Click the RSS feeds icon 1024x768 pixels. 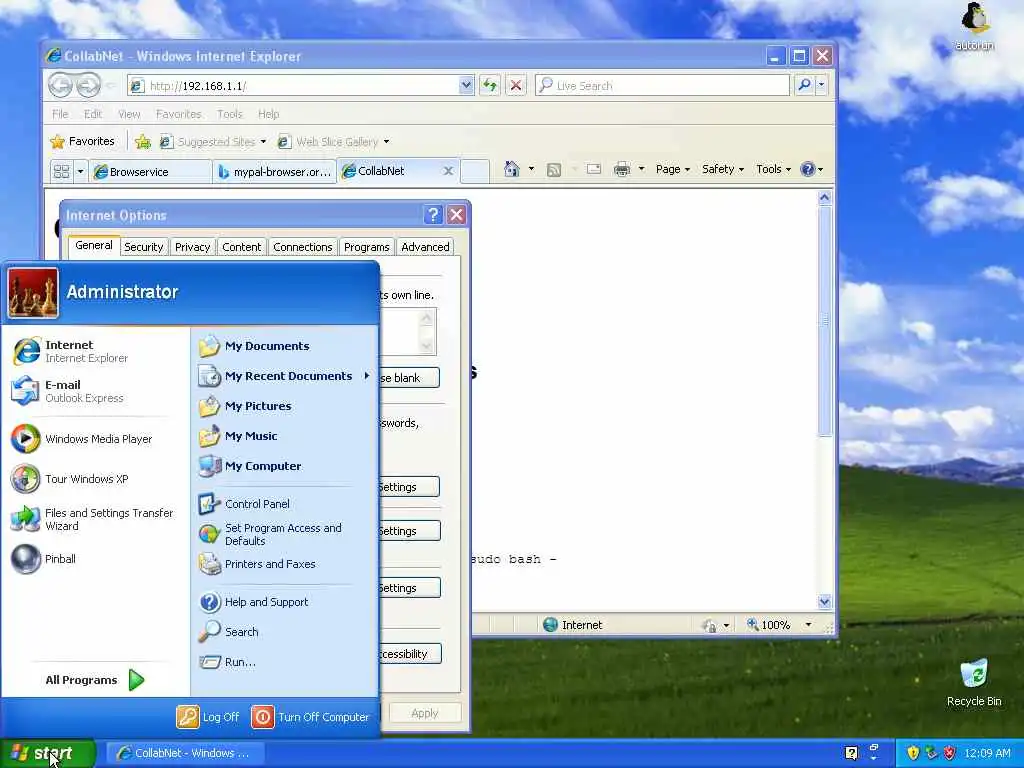[x=554, y=170]
